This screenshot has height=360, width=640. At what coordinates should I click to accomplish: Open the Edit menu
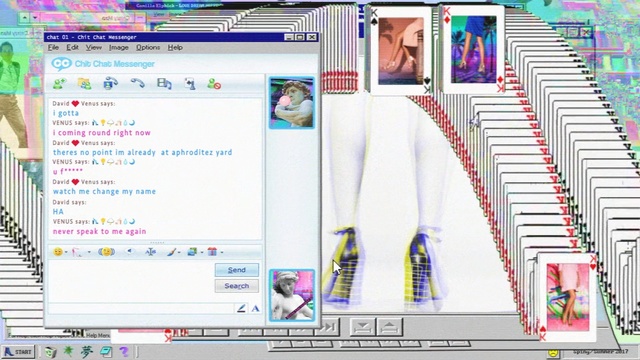72,47
